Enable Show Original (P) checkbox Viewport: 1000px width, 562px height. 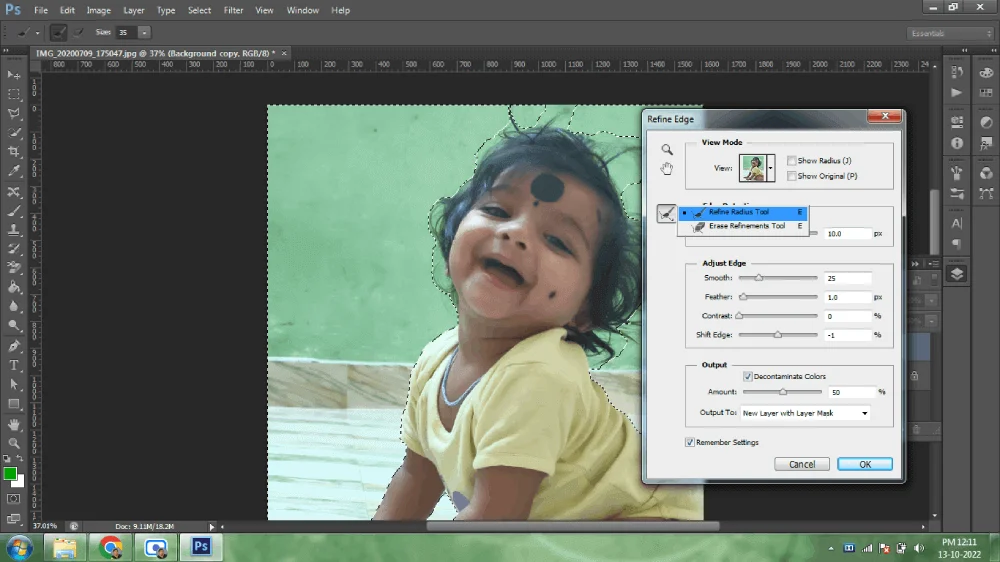tap(791, 176)
